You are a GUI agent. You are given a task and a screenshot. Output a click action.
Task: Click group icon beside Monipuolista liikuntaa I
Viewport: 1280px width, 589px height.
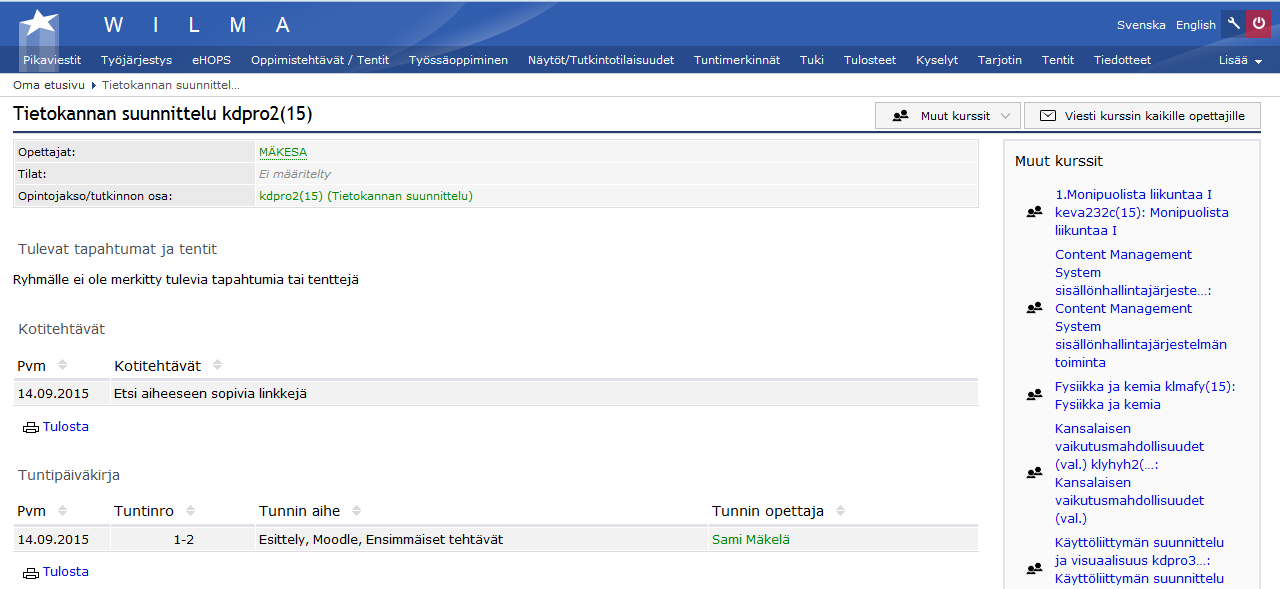coord(1035,212)
